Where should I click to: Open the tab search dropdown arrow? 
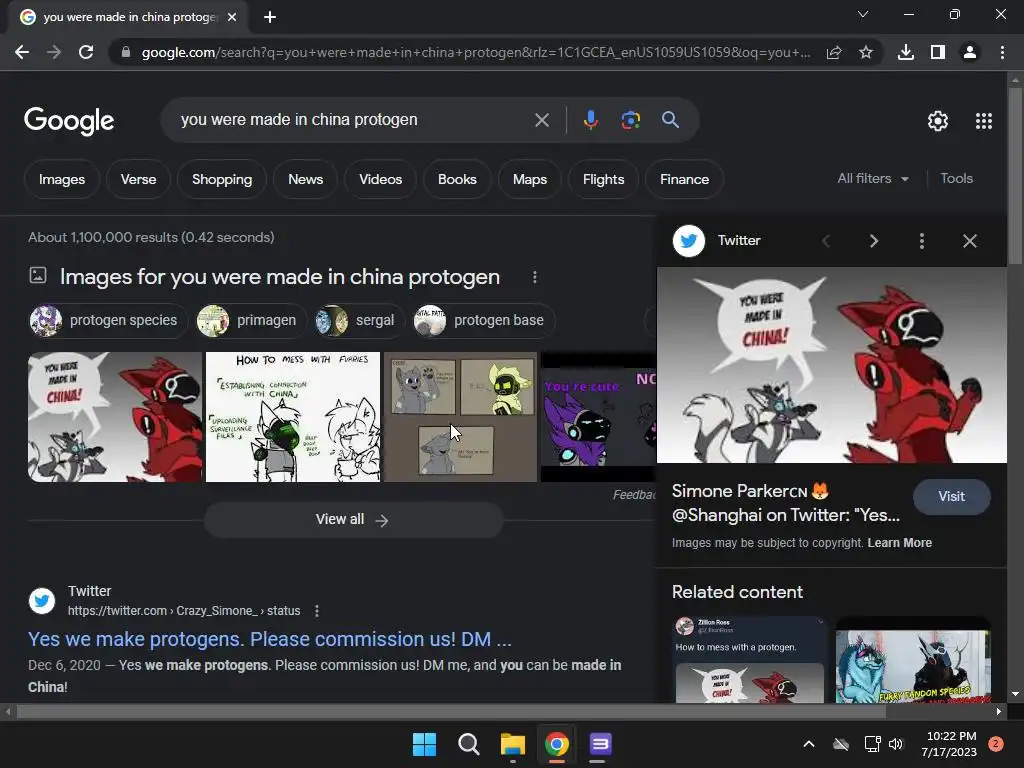click(x=863, y=14)
